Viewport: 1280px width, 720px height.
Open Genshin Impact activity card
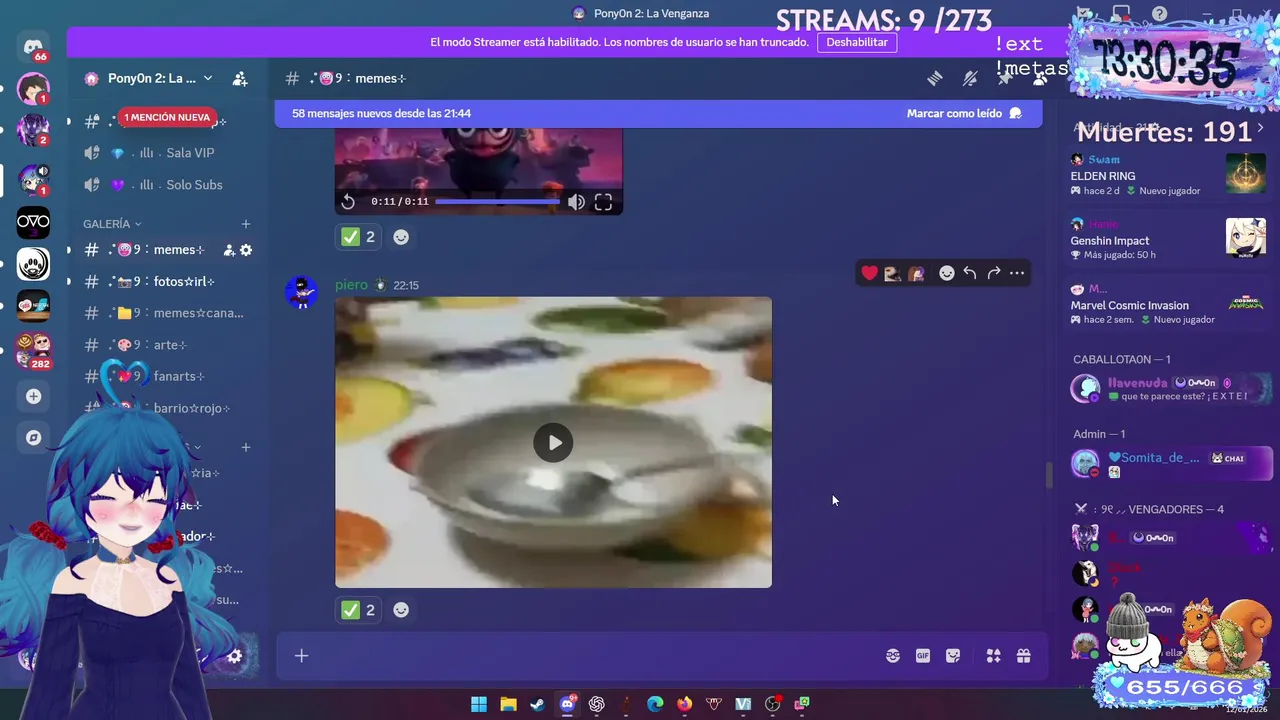pyautogui.click(x=1168, y=240)
